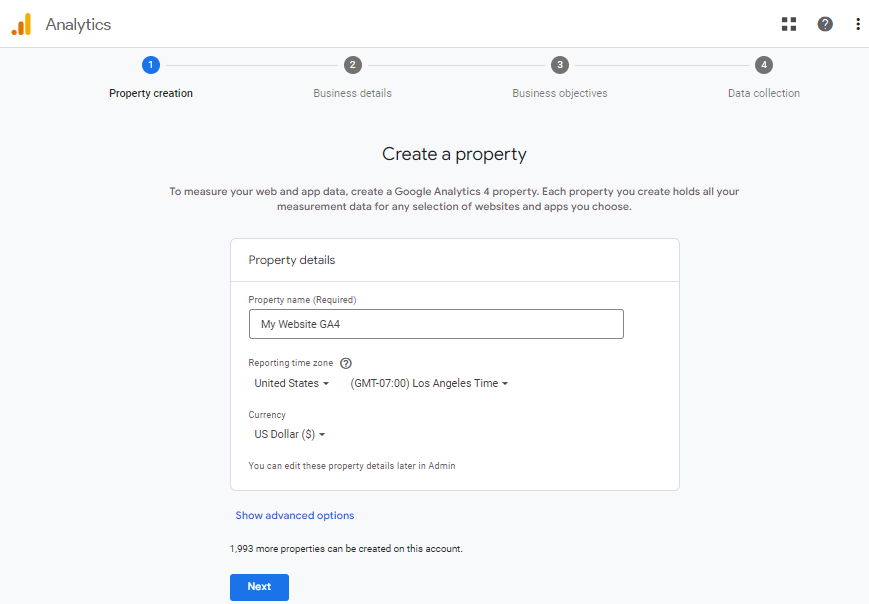
Task: Open the United States country dropdown
Action: [292, 383]
